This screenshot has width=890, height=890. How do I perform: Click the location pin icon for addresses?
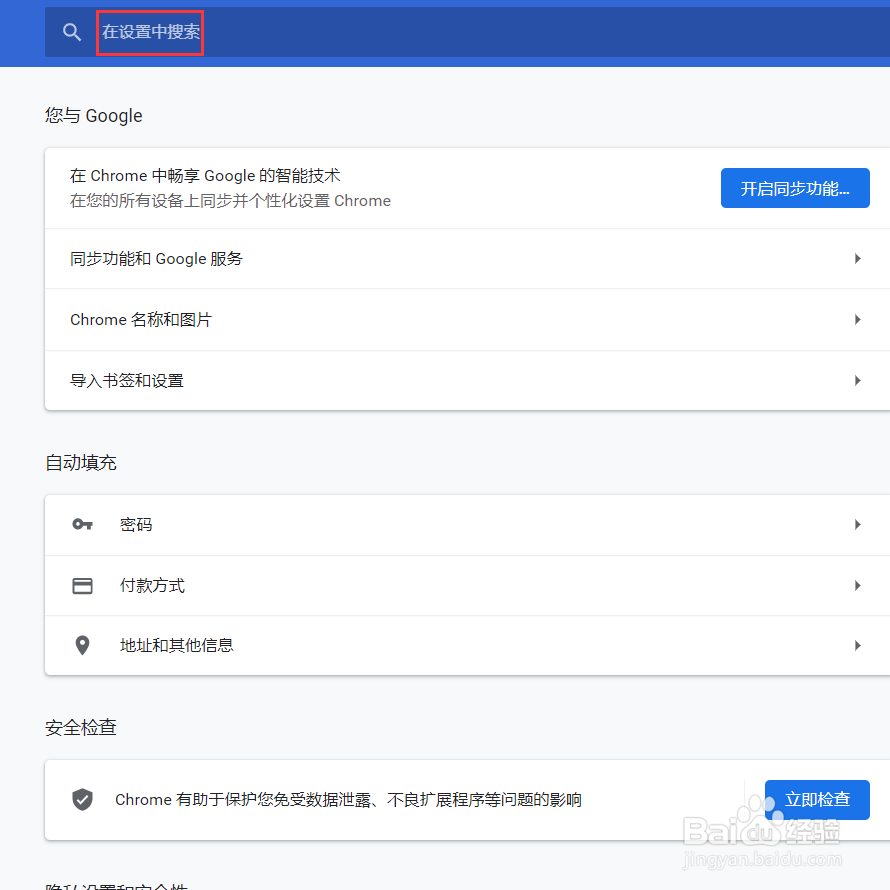(x=82, y=645)
